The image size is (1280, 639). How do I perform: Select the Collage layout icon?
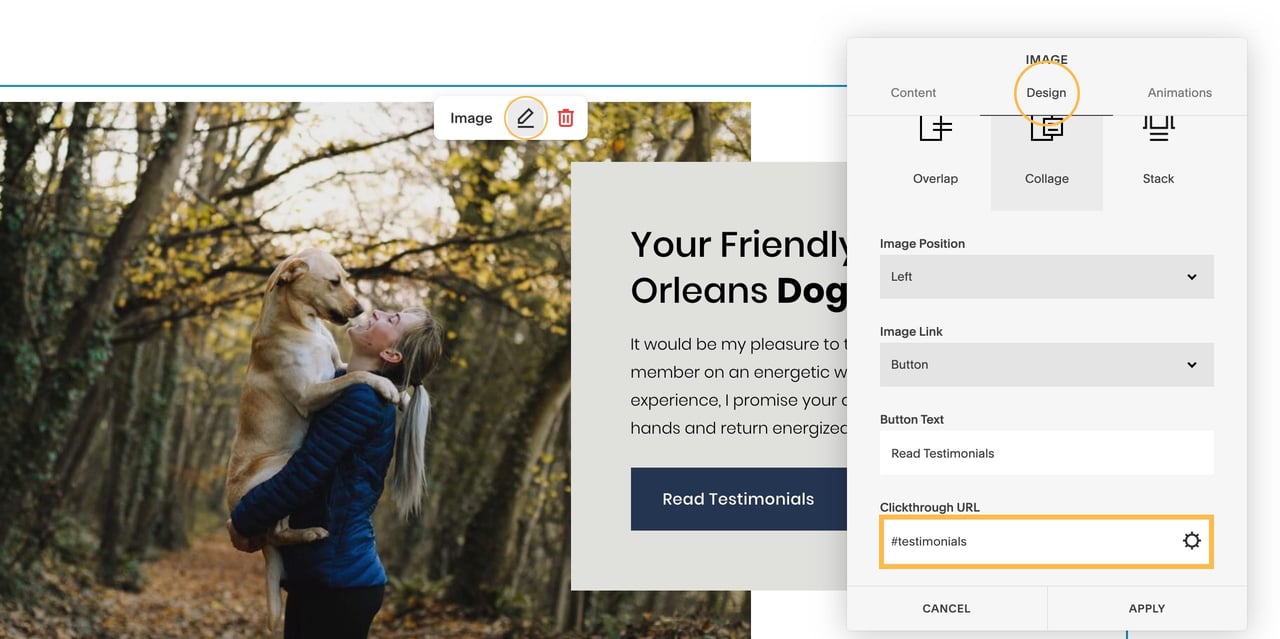point(1046,145)
